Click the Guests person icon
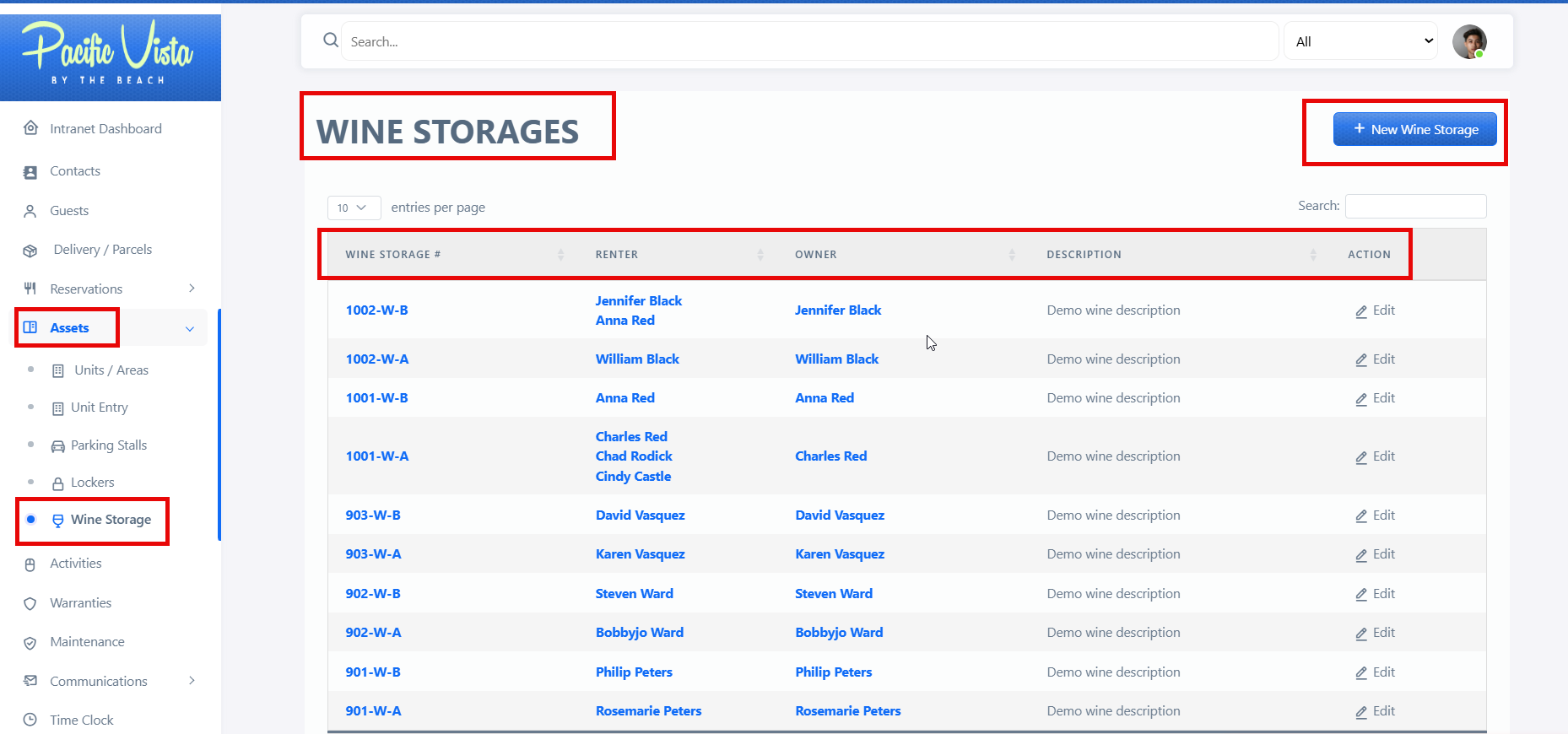This screenshot has width=1568, height=734. (x=30, y=211)
